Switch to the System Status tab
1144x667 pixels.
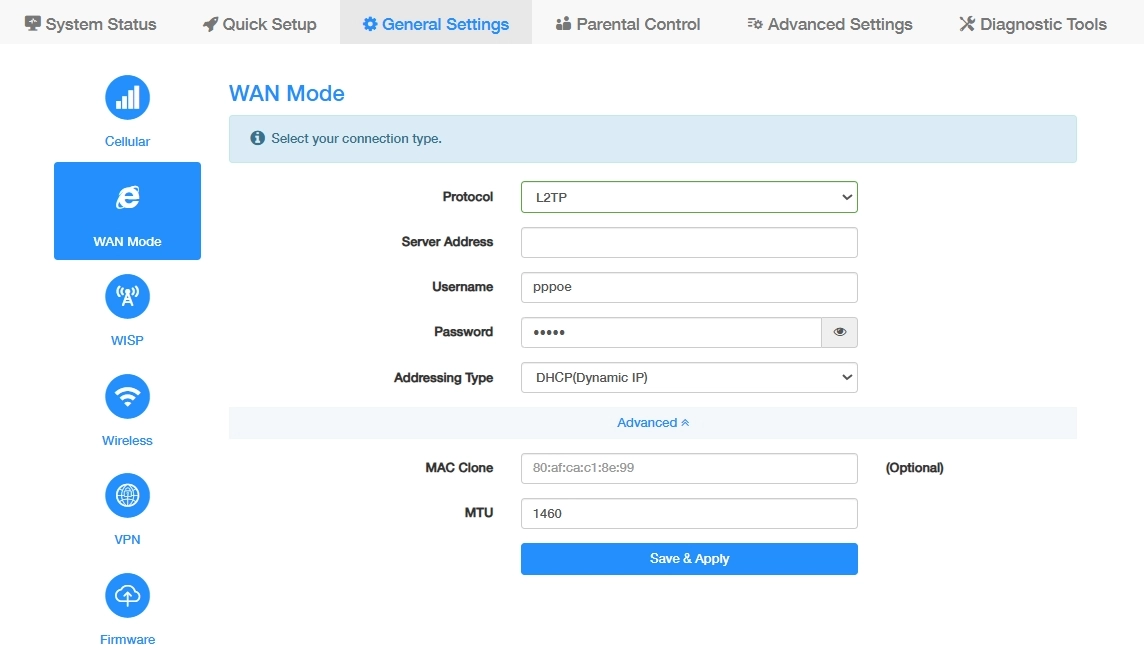[91, 24]
